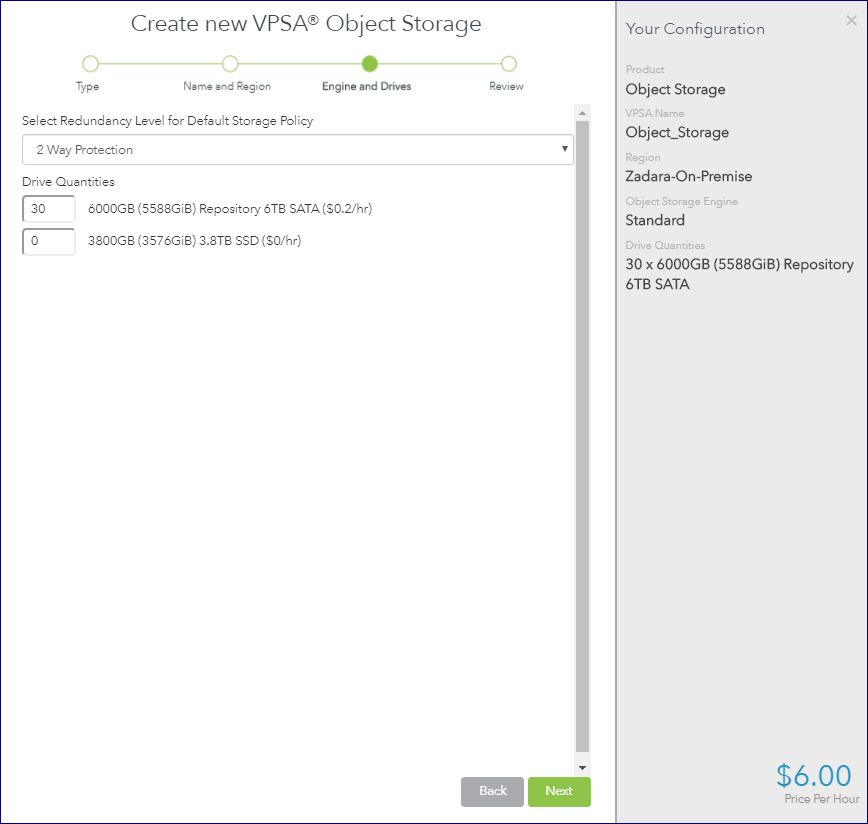Image resolution: width=868 pixels, height=824 pixels.
Task: Go to the Name and Region step
Action: [x=227, y=86]
